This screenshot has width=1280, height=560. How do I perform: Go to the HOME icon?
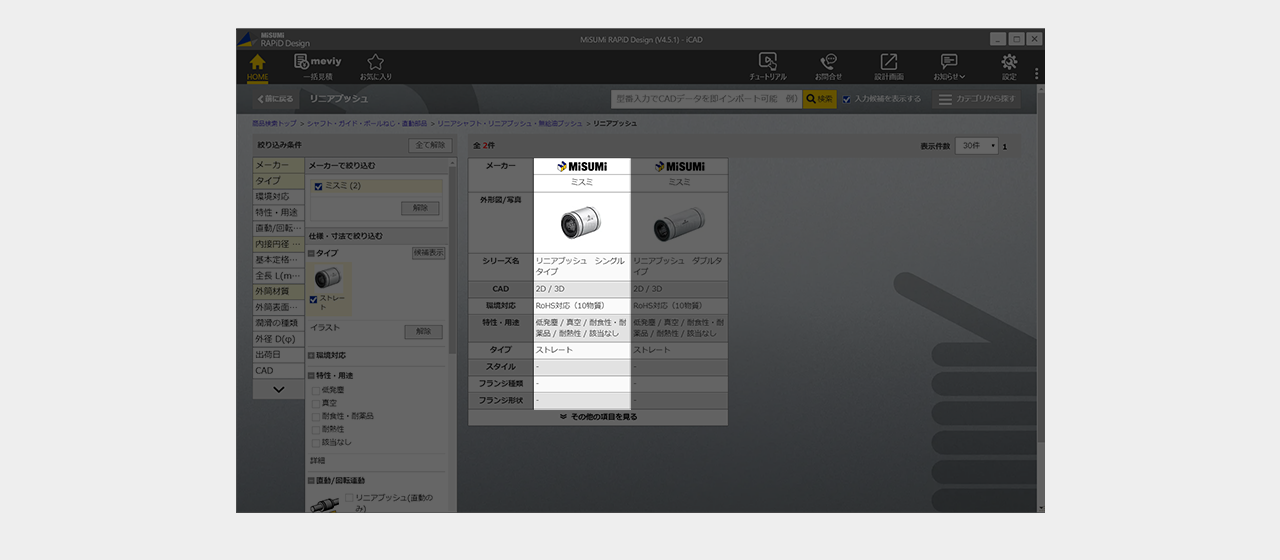point(257,66)
